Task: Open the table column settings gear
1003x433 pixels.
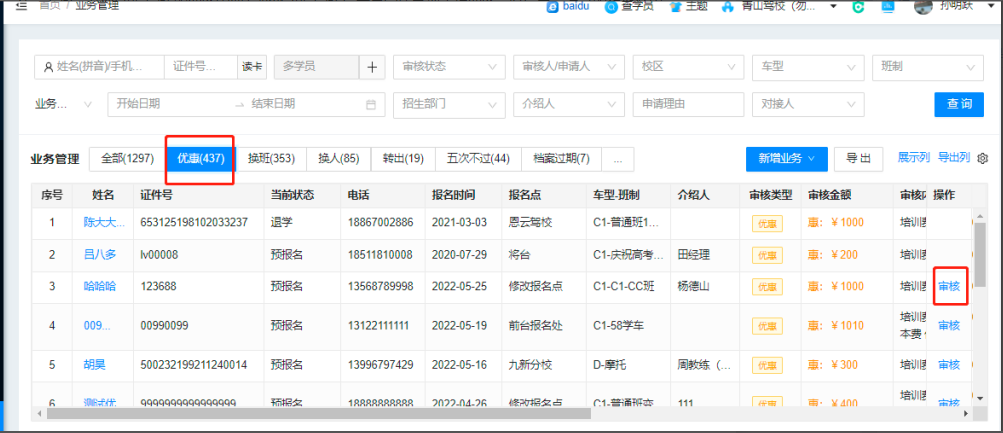Action: pyautogui.click(x=983, y=158)
